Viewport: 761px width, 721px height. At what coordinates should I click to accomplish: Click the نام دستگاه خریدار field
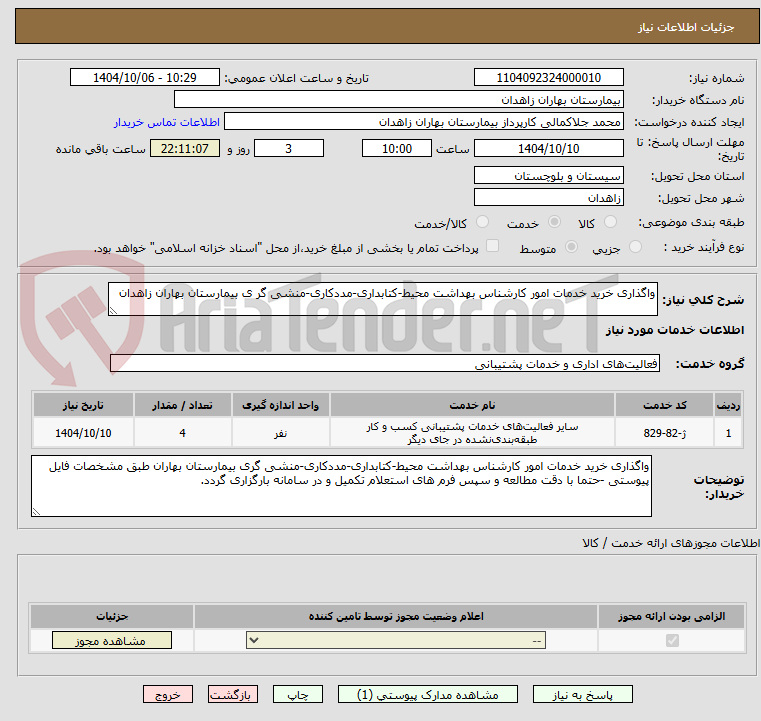(398, 100)
